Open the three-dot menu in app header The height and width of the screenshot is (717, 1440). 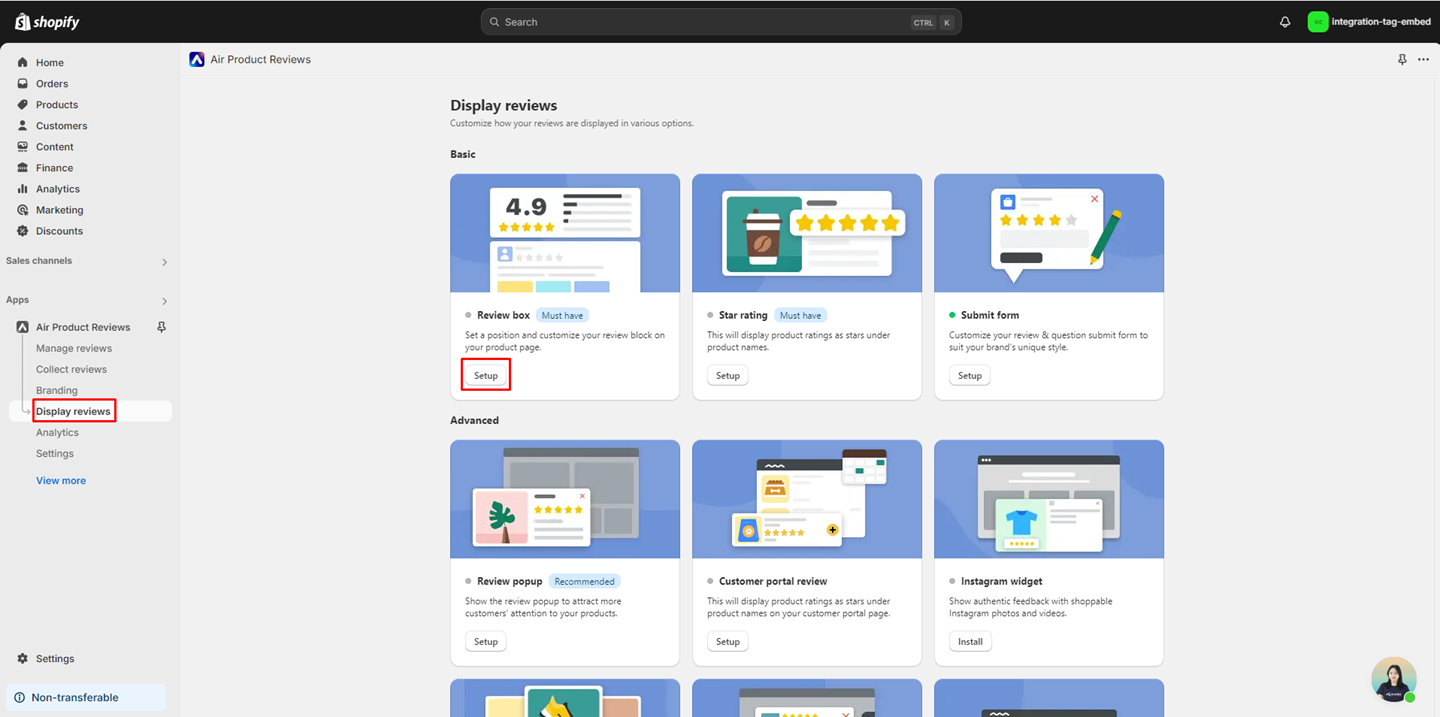pos(1423,60)
